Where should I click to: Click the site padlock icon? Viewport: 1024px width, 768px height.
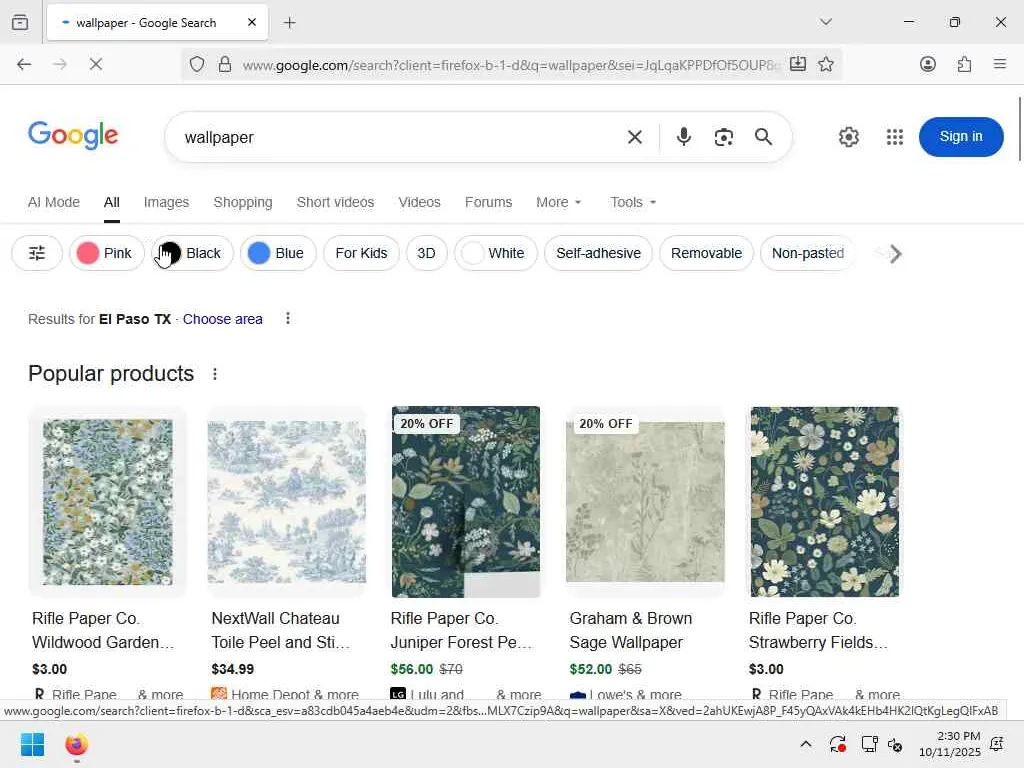(225, 64)
